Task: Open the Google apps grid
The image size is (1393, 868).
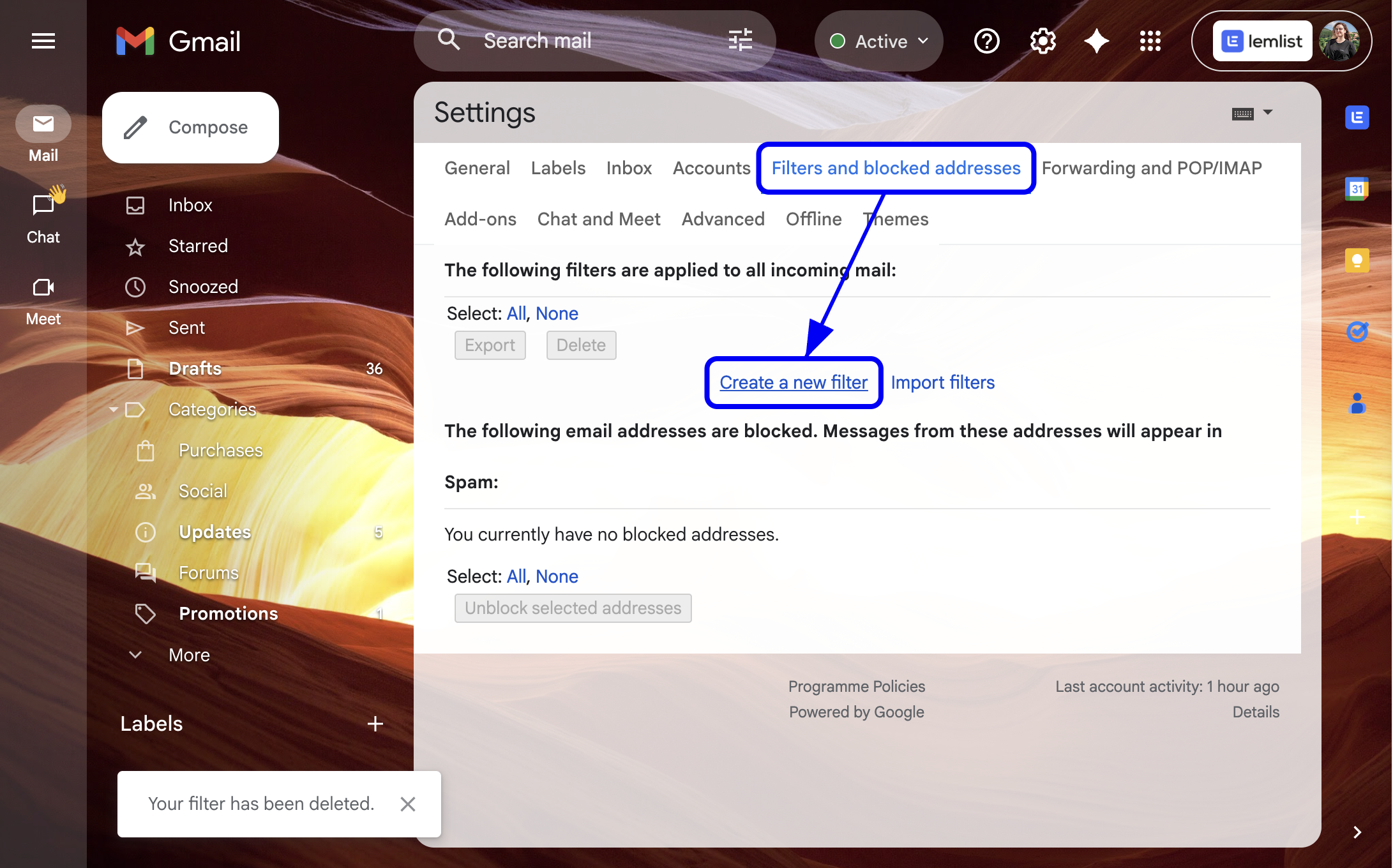Action: tap(1150, 41)
